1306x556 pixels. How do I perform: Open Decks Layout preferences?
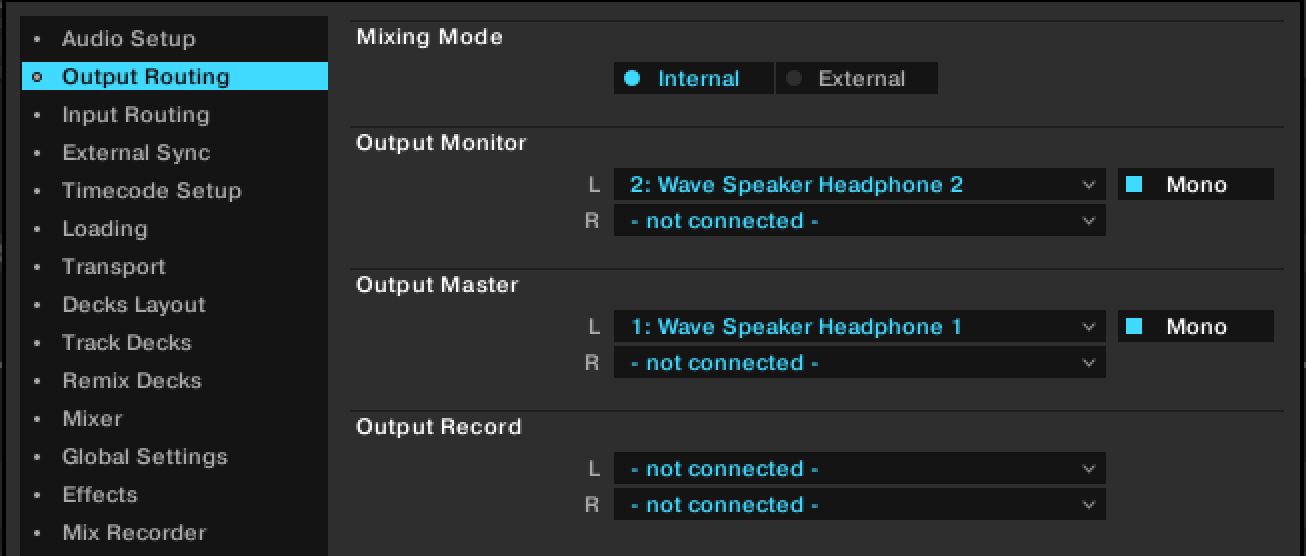click(x=134, y=305)
